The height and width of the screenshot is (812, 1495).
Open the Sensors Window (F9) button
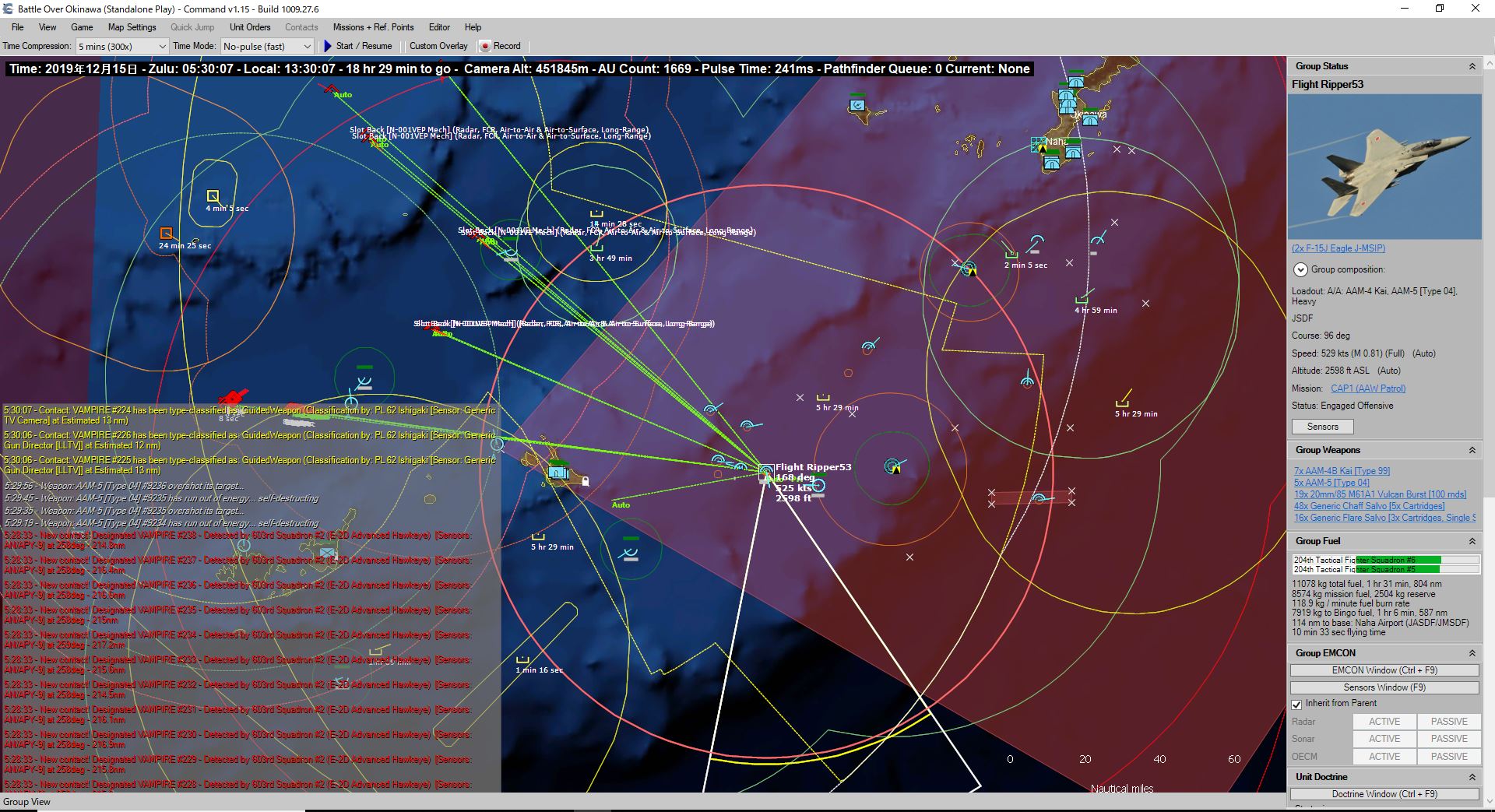(x=1384, y=687)
